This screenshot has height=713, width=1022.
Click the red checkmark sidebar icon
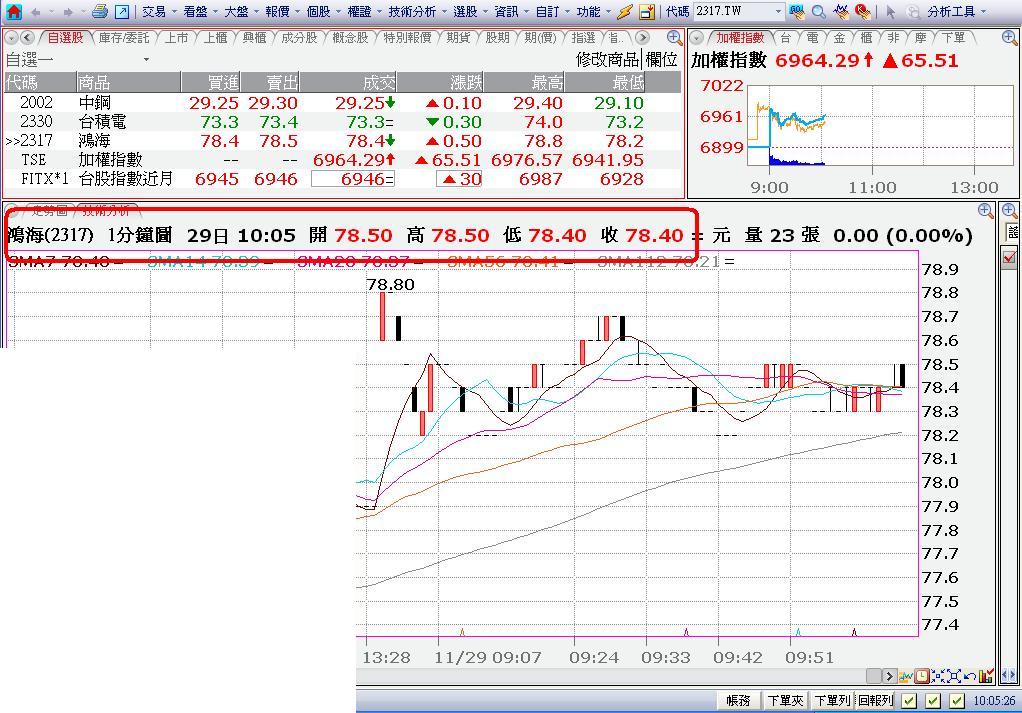coord(1010,257)
